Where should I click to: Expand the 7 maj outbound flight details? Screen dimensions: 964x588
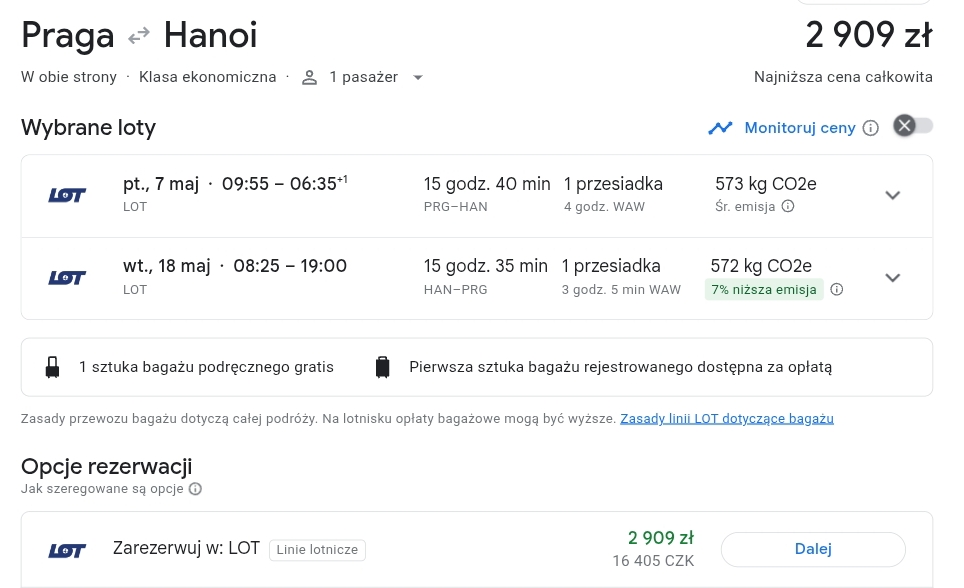click(x=892, y=195)
